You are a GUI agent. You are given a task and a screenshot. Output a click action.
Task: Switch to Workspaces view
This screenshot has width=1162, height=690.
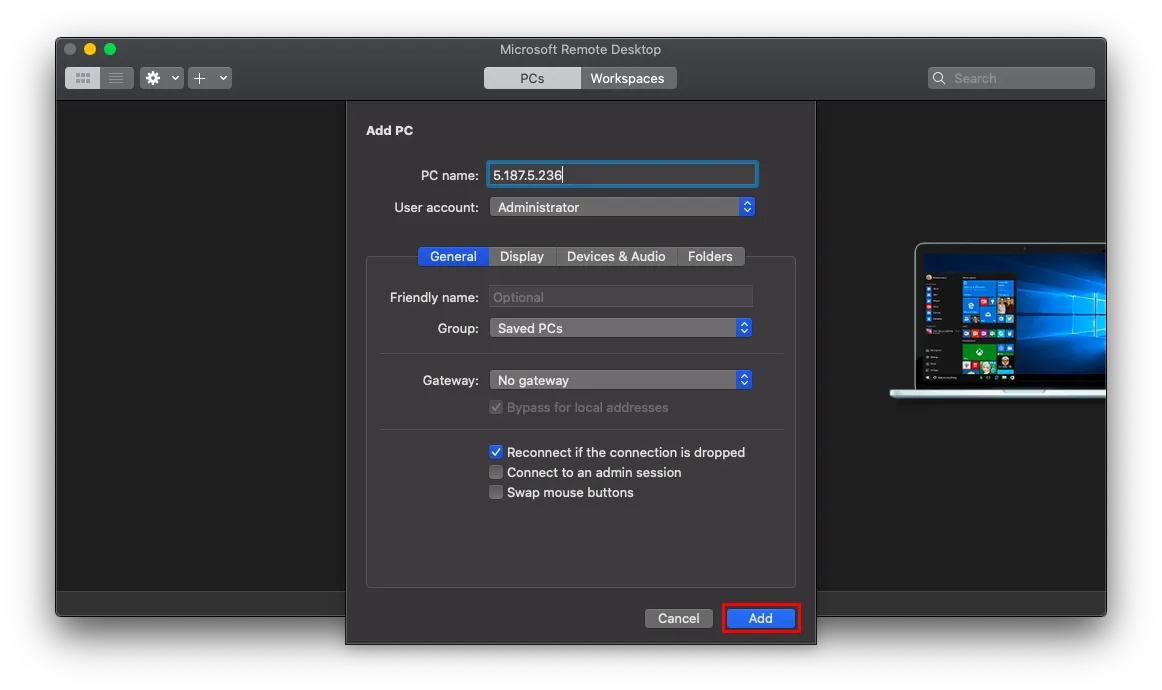click(627, 78)
